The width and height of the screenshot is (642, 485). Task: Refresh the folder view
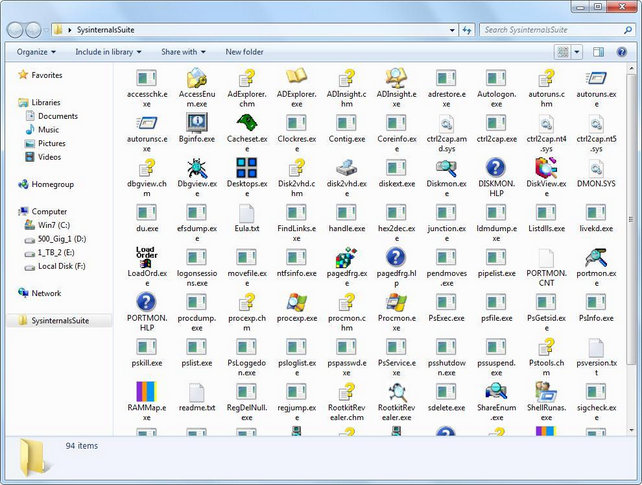pos(467,30)
